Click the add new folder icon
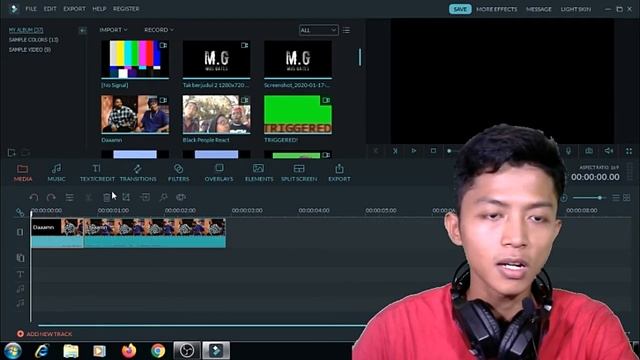The height and width of the screenshot is (360, 640). pyautogui.click(x=11, y=153)
